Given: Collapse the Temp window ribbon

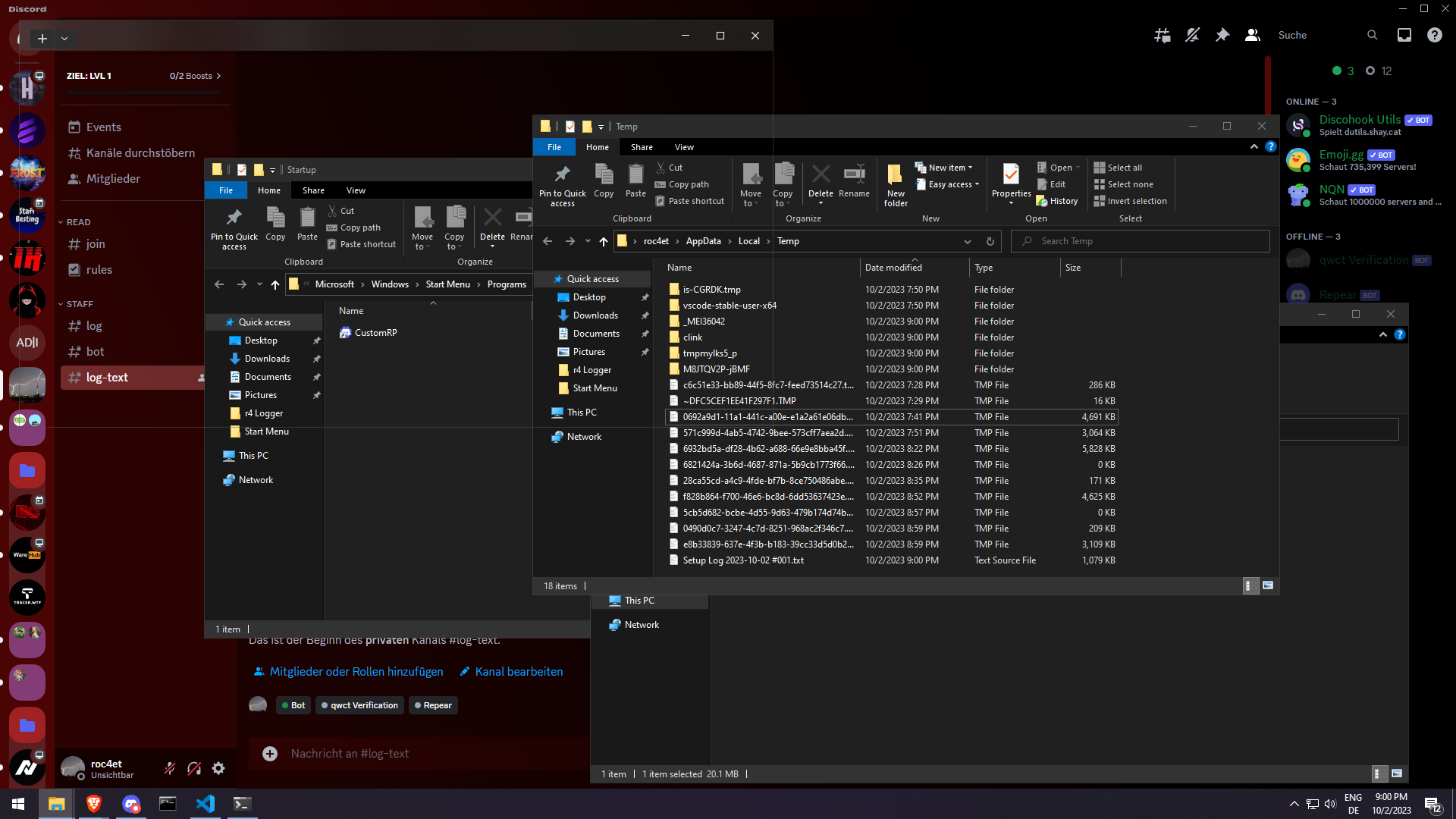Looking at the screenshot, I should point(1254,147).
